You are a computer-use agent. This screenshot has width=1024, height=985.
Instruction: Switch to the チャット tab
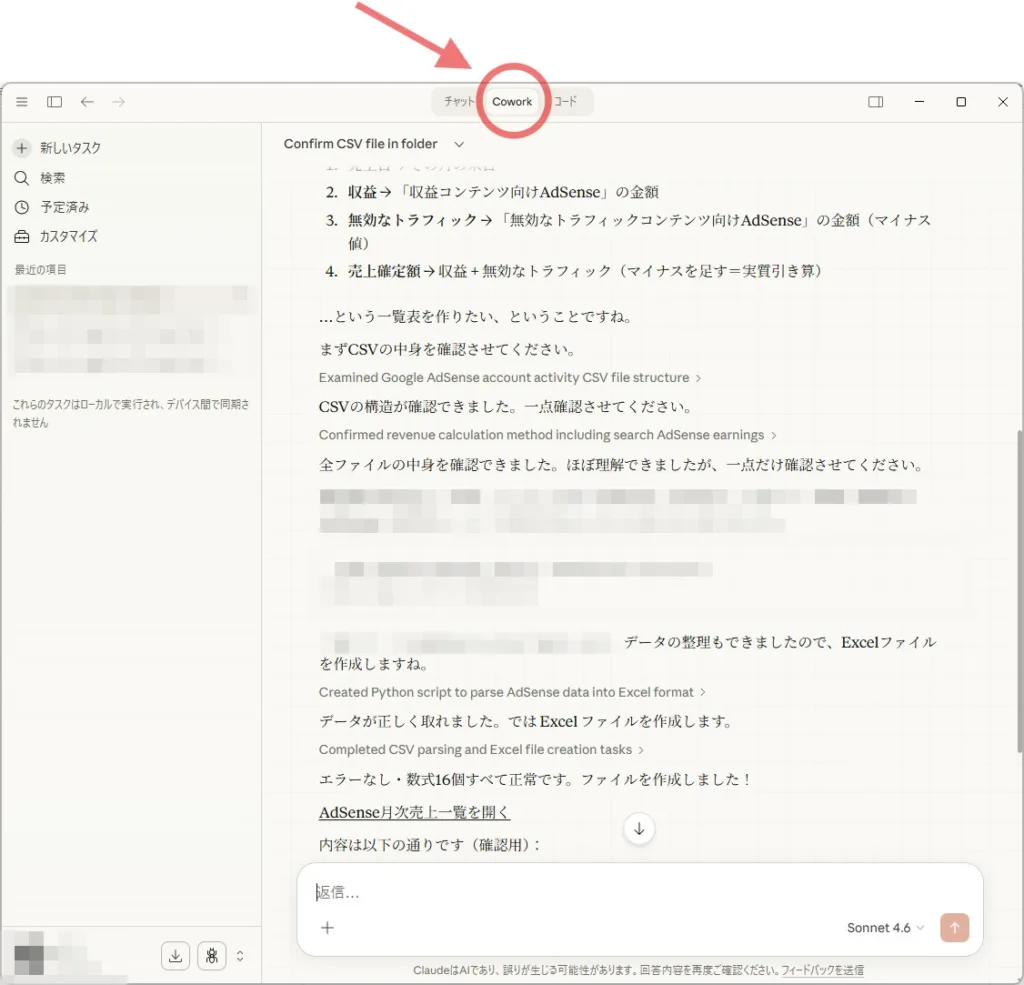(459, 102)
